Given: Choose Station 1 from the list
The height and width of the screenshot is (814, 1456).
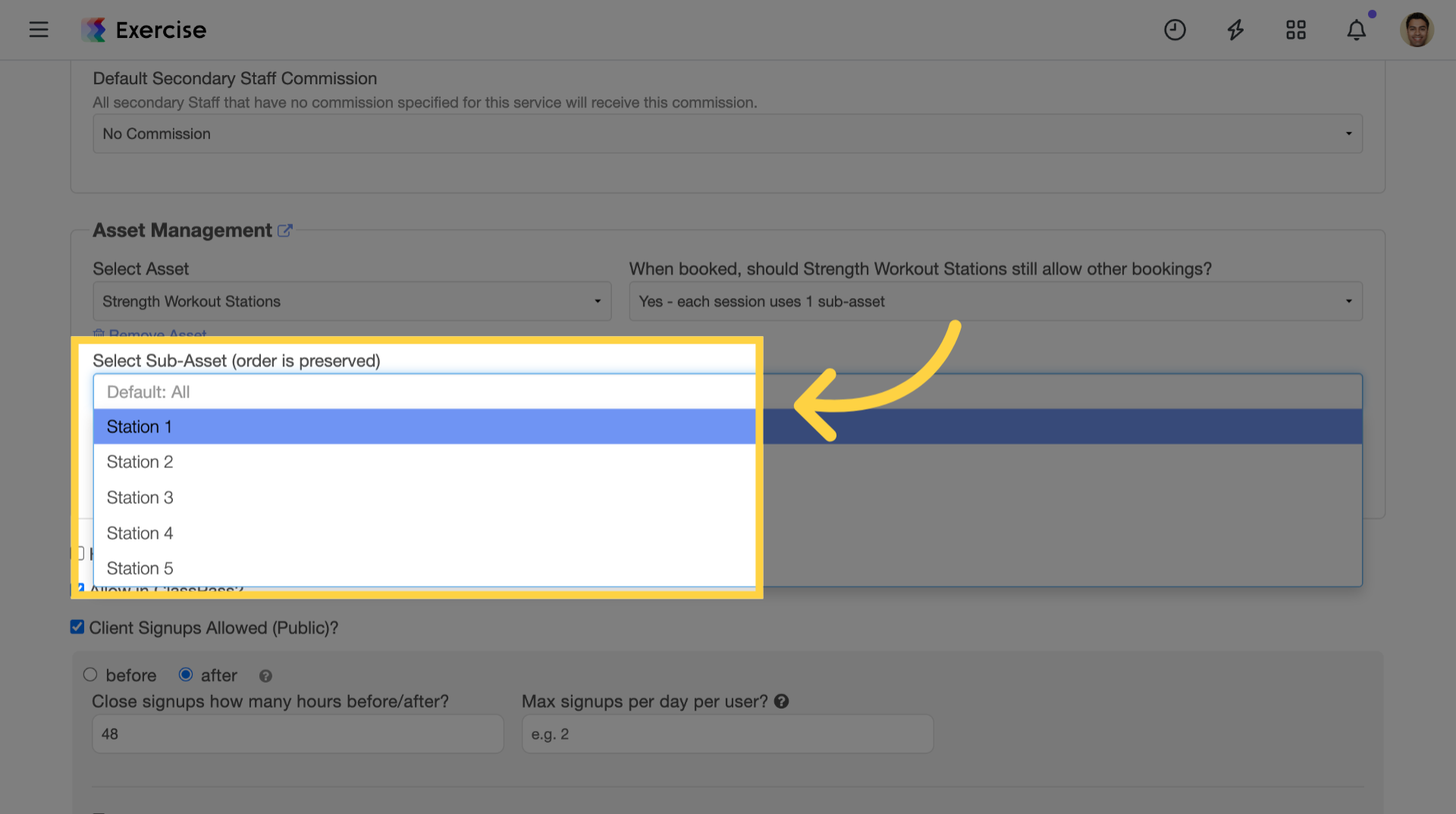Looking at the screenshot, I should 727,426.
